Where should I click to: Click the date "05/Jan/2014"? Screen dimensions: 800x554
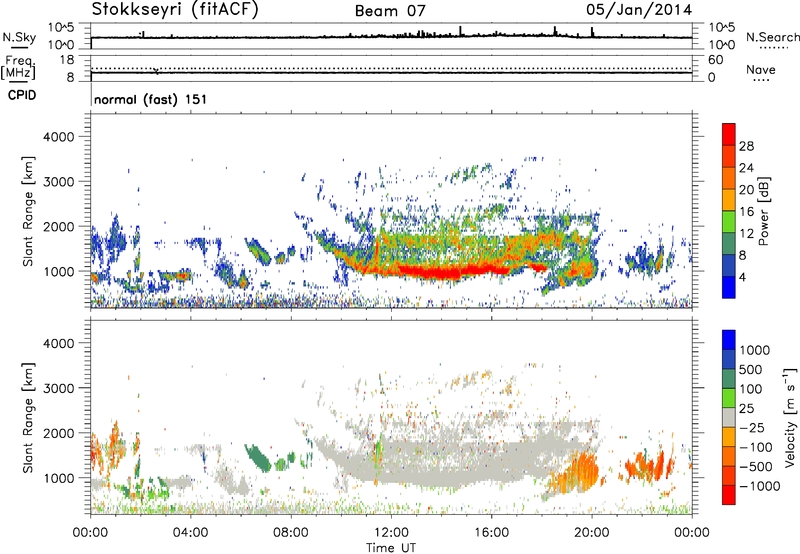pos(639,10)
